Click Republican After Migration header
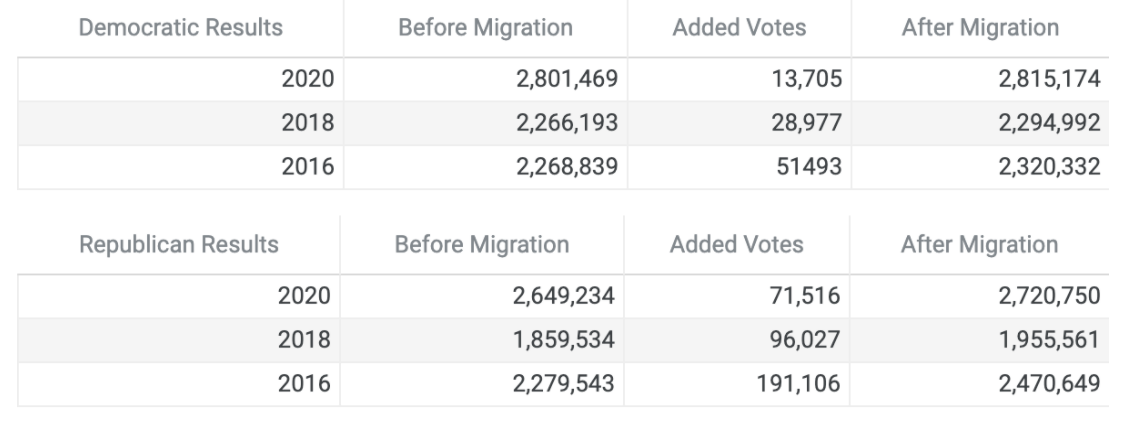This screenshot has width=1132, height=423. pyautogui.click(x=980, y=244)
